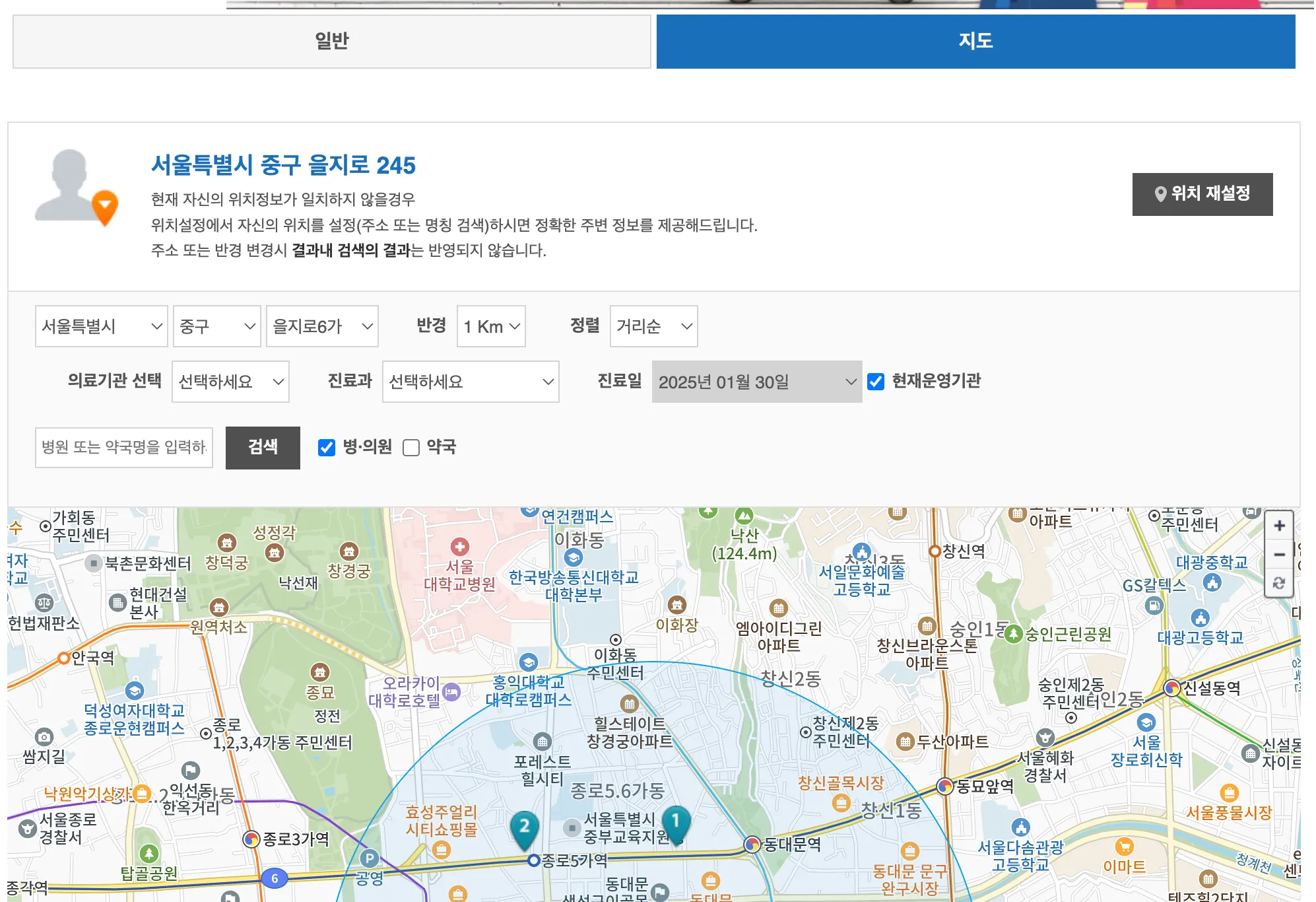1316x902 pixels.
Task: Open the 반경 distance dropdown
Action: [490, 326]
